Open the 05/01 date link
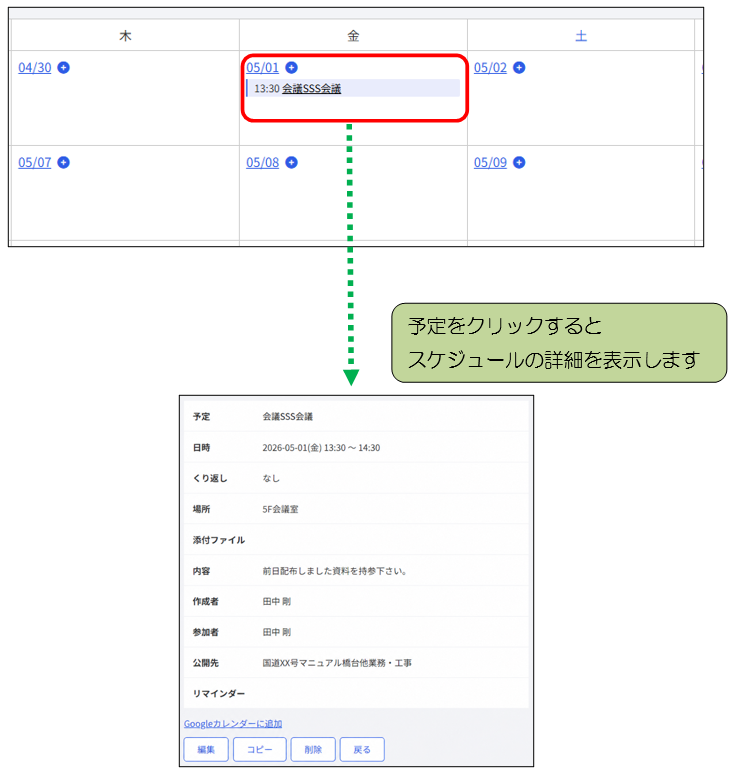This screenshot has width=733, height=769. coord(262,68)
